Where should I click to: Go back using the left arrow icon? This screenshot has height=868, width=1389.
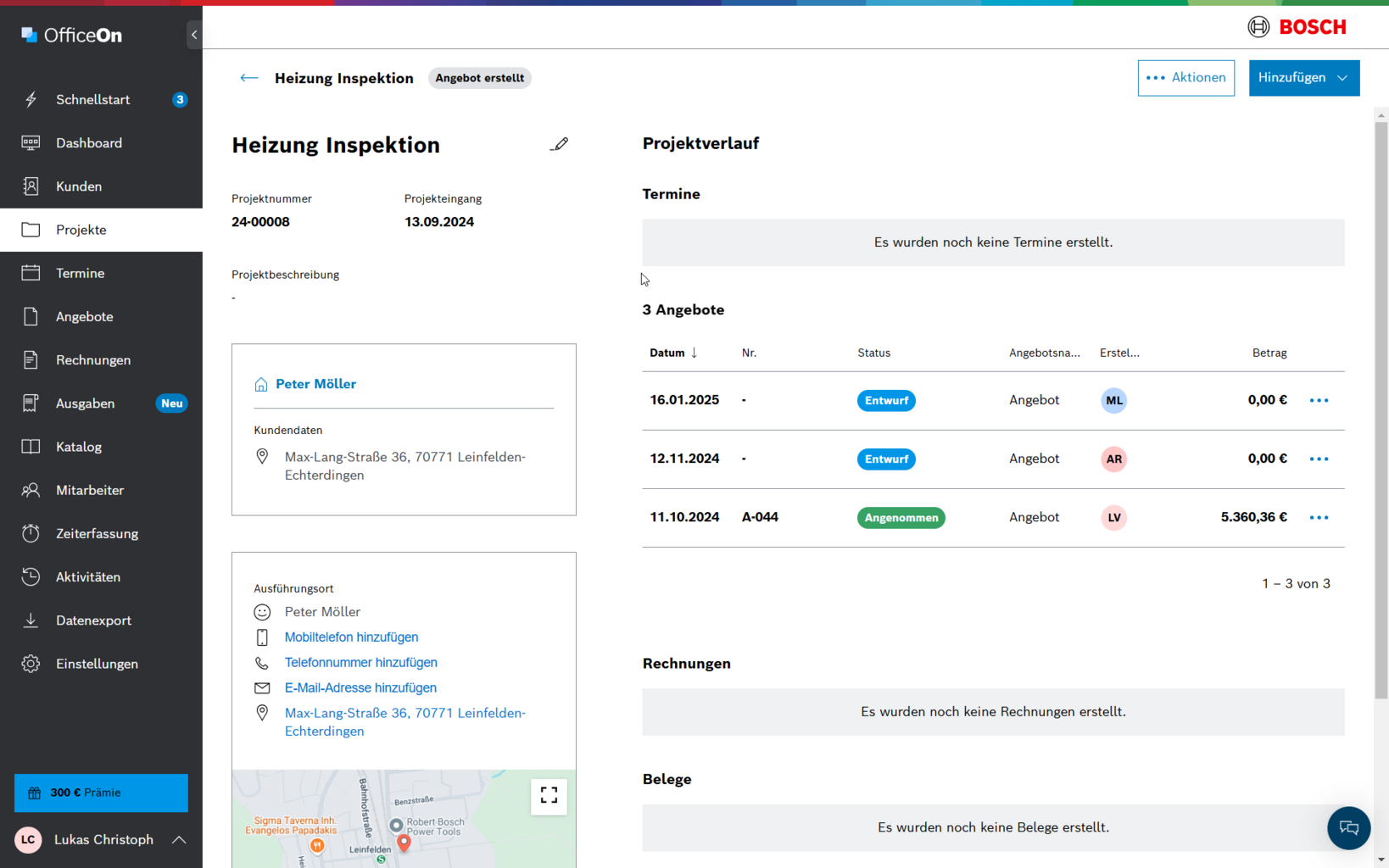pos(248,78)
